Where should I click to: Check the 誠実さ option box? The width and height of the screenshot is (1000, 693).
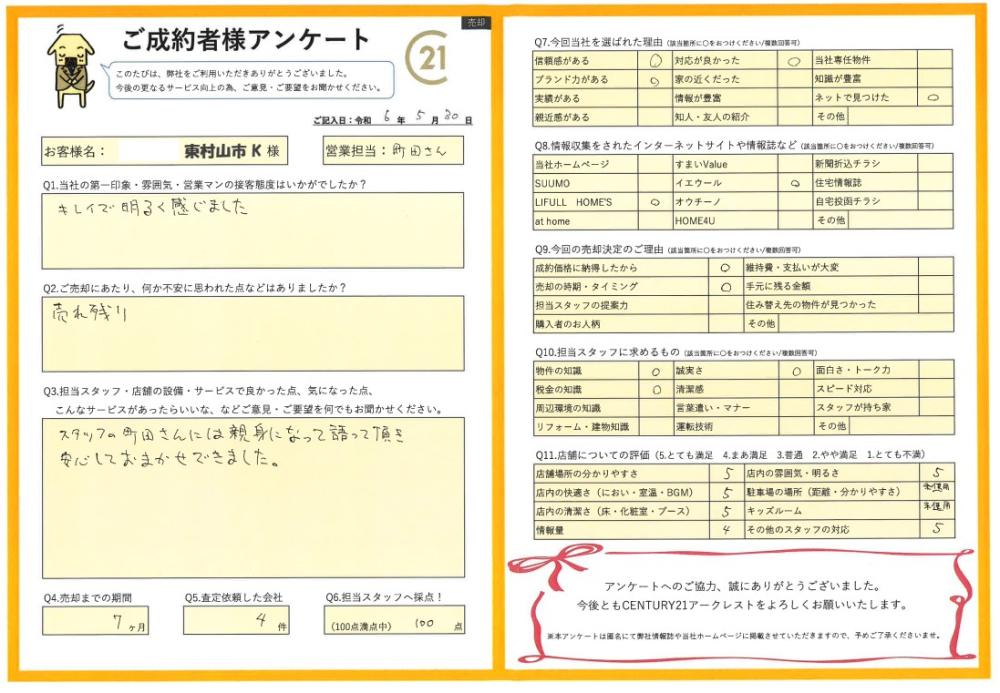click(x=795, y=370)
